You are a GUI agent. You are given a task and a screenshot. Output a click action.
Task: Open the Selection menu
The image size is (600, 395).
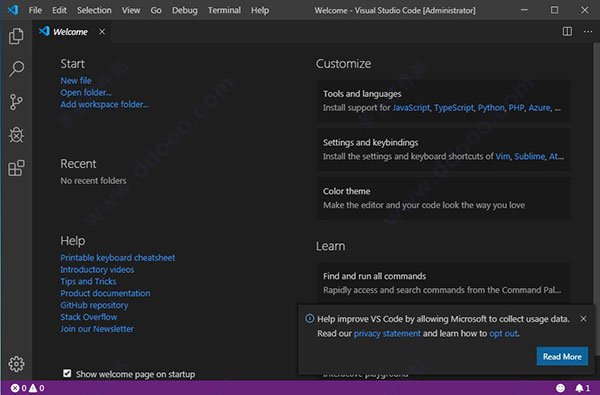pyautogui.click(x=94, y=10)
